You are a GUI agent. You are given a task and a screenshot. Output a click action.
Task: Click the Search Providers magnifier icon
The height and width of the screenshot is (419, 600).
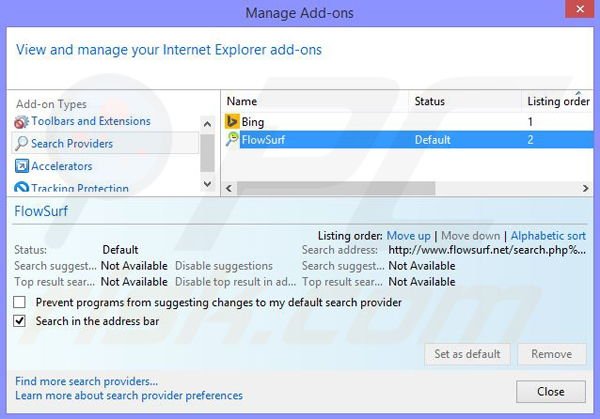point(21,144)
